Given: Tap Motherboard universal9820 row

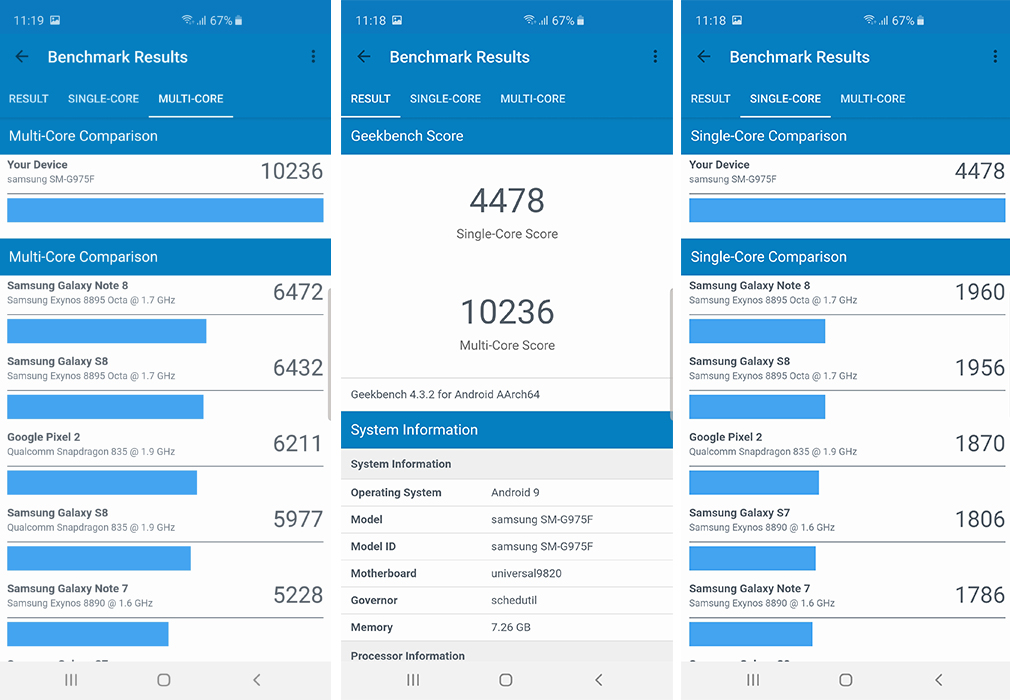Looking at the screenshot, I should coord(507,573).
